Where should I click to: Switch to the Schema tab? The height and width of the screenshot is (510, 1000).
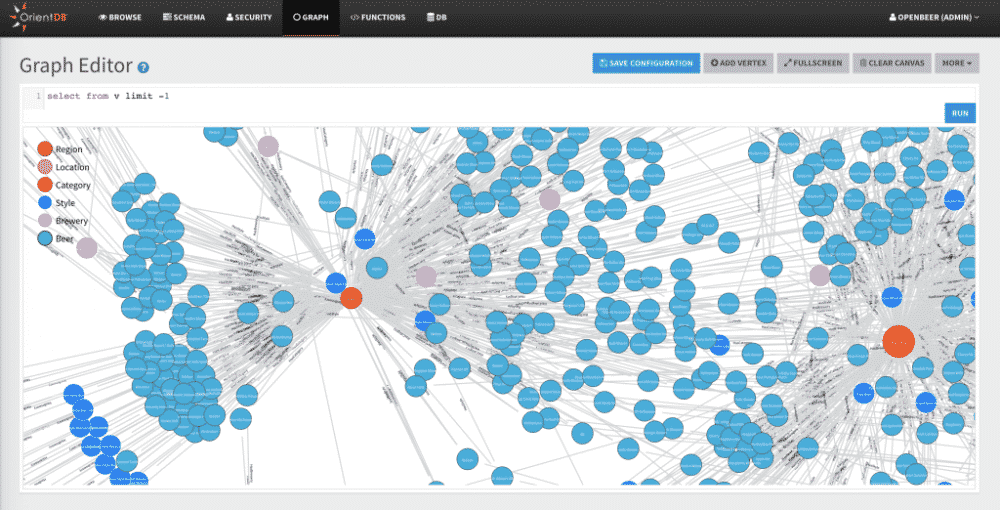185,18
